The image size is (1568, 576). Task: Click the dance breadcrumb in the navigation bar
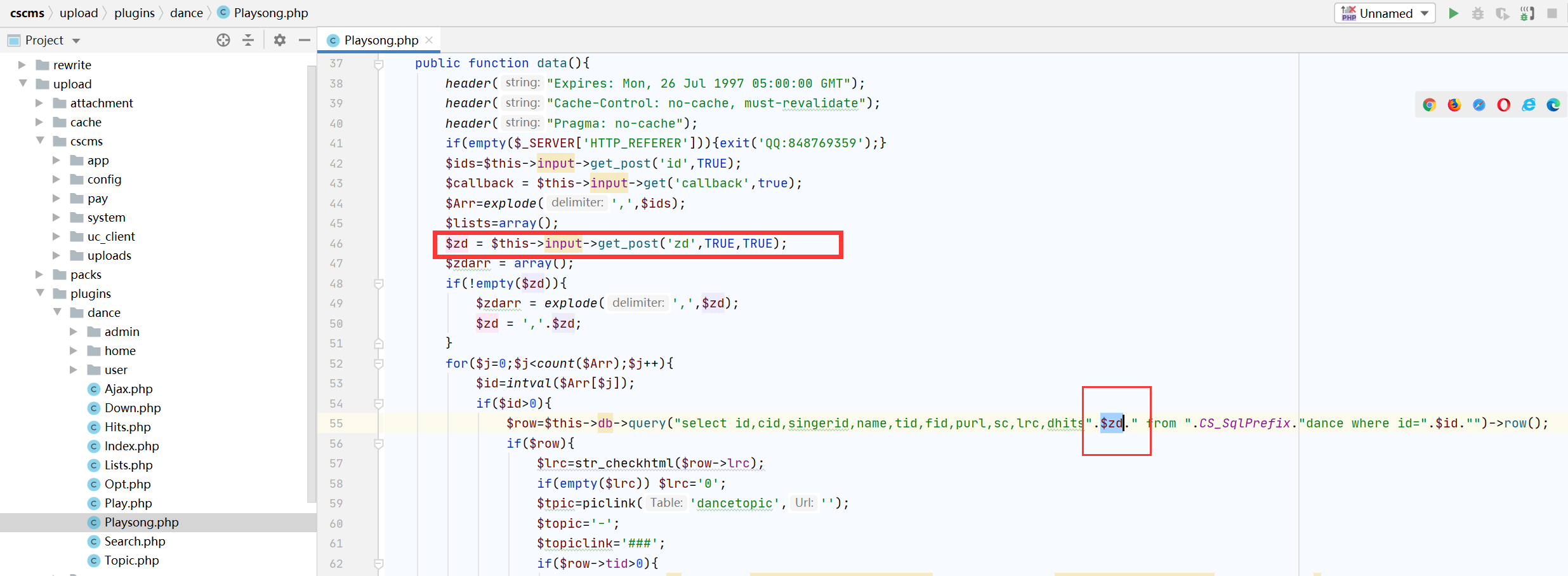click(187, 13)
